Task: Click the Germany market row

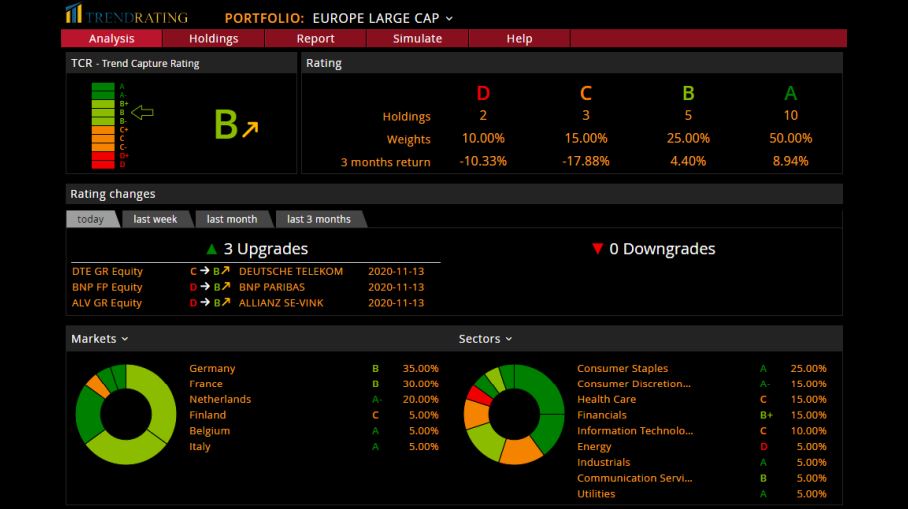Action: point(212,368)
